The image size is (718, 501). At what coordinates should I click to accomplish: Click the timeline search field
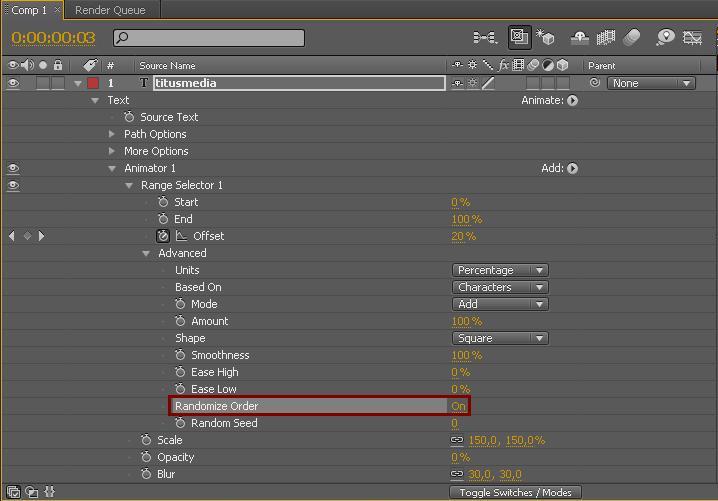(x=208, y=38)
